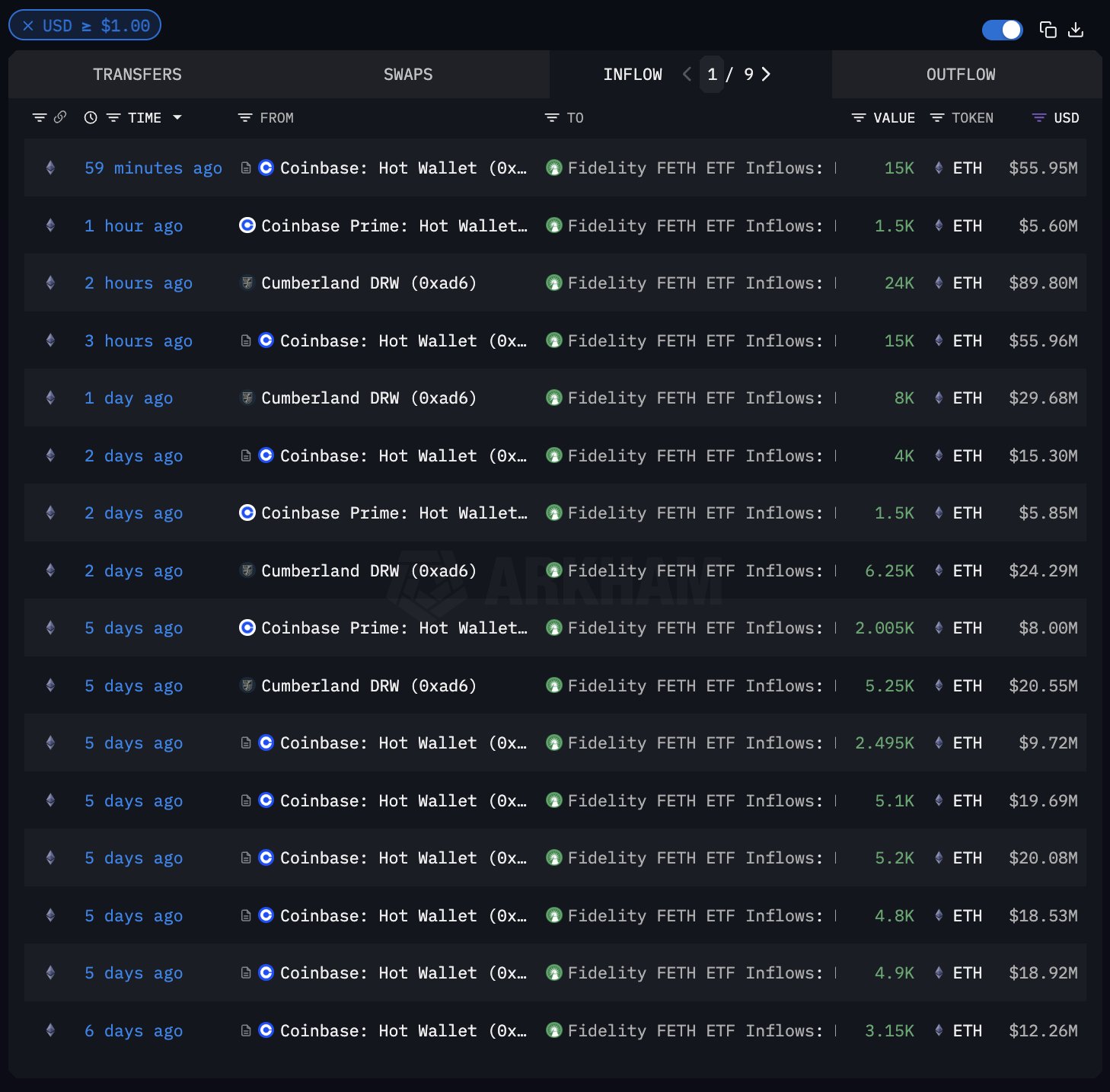Viewport: 1110px width, 1092px height.
Task: Switch to the TRANSFERS tab
Action: coord(137,75)
